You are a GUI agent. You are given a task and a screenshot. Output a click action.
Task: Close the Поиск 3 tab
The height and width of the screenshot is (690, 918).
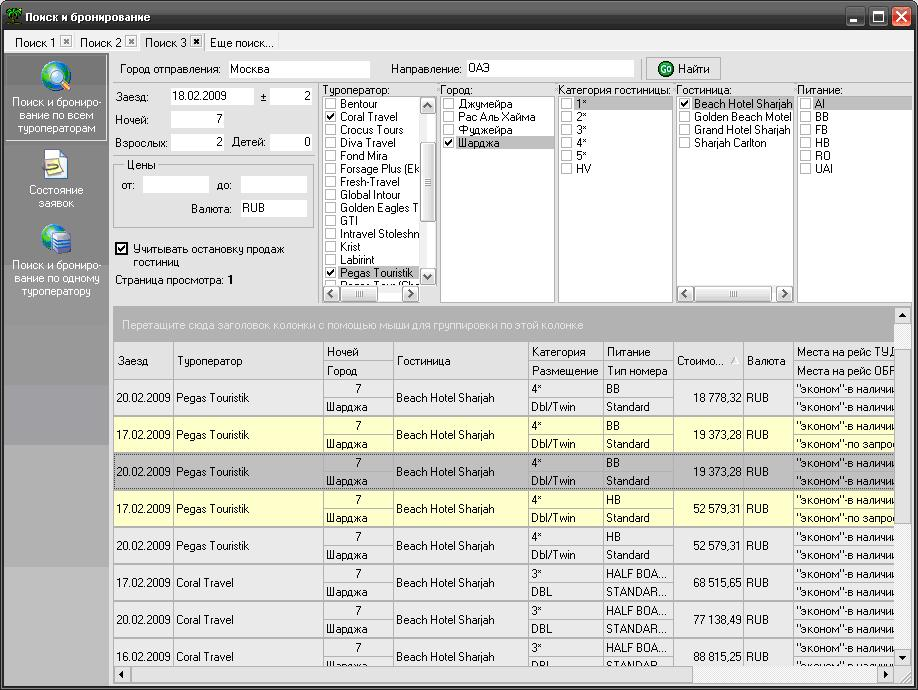(x=196, y=42)
